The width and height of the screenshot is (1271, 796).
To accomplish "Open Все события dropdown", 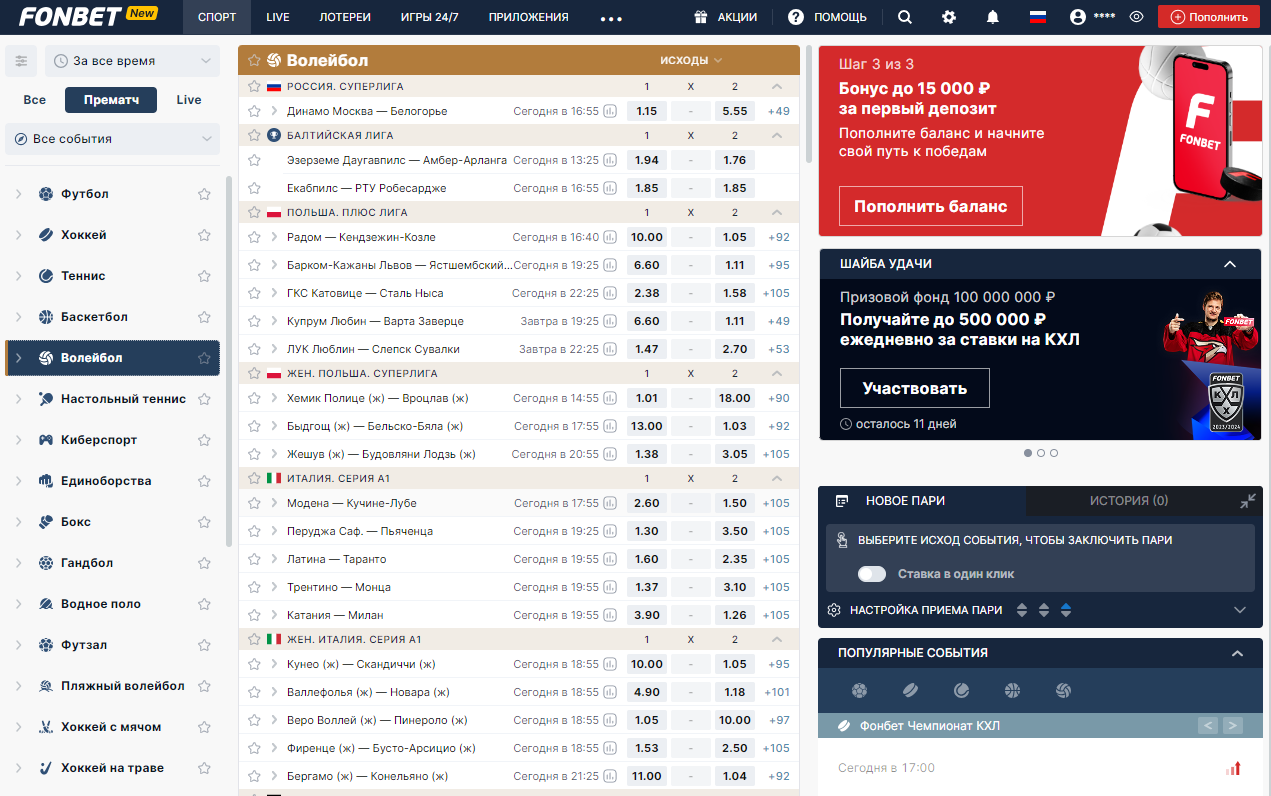I will pos(112,139).
